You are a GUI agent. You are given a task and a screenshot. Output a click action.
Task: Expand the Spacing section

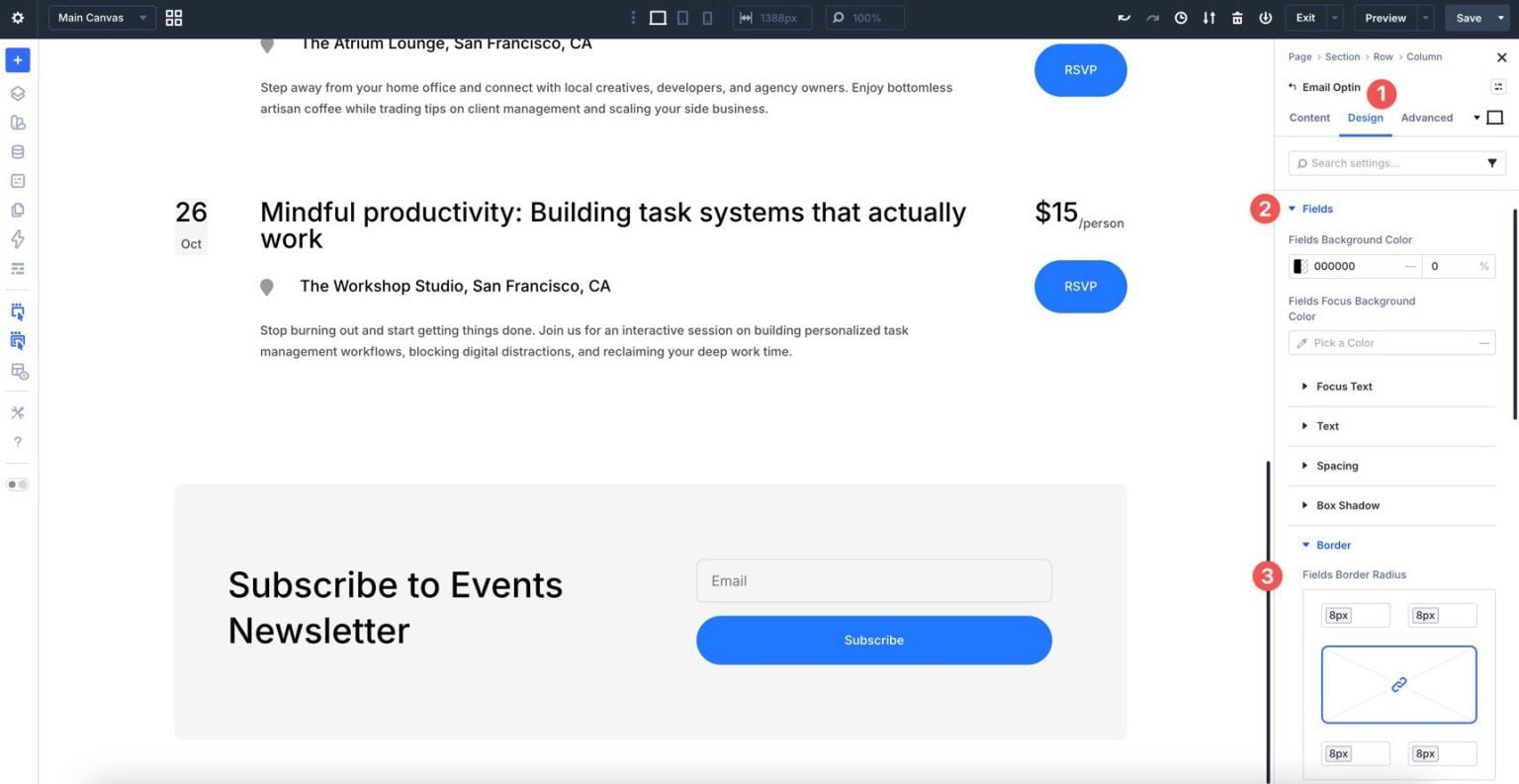(1330, 466)
